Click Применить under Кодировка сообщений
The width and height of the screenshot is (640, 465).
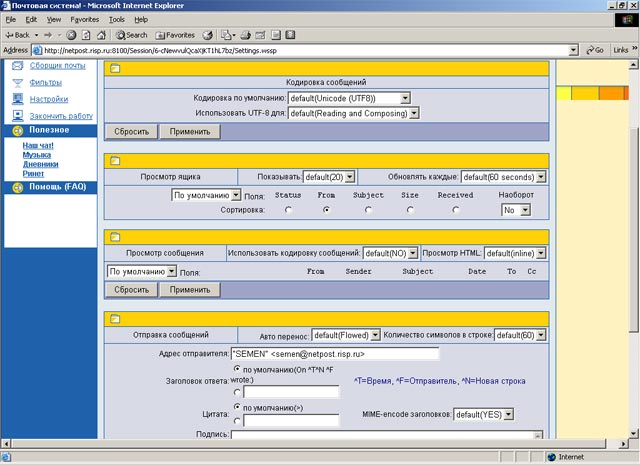point(190,132)
